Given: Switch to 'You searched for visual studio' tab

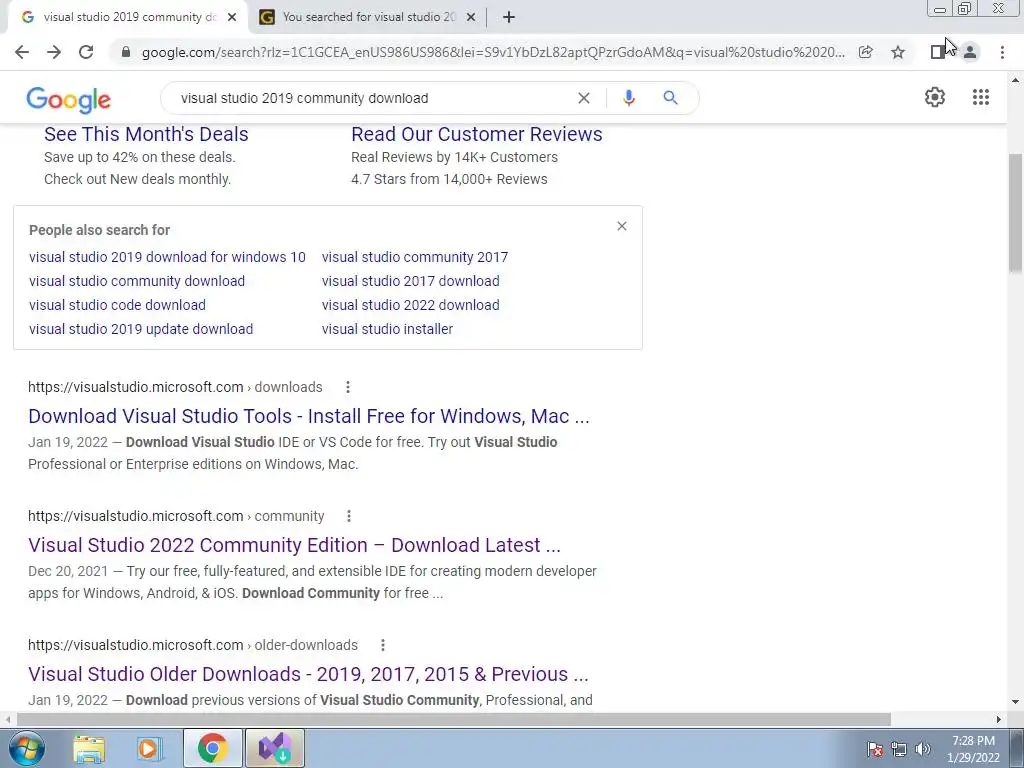Looking at the screenshot, I should pos(369,18).
